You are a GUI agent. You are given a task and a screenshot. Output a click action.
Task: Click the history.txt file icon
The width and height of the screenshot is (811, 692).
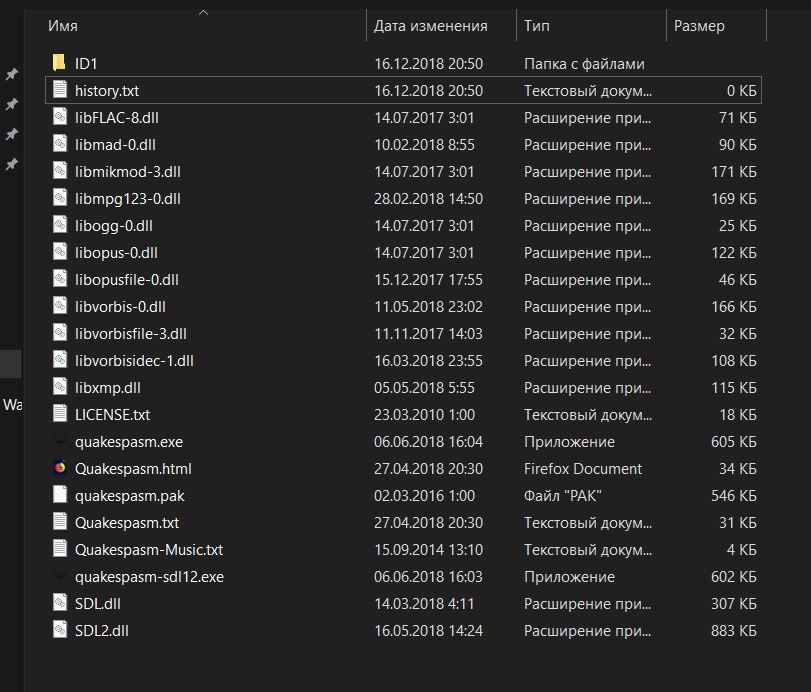(59, 89)
